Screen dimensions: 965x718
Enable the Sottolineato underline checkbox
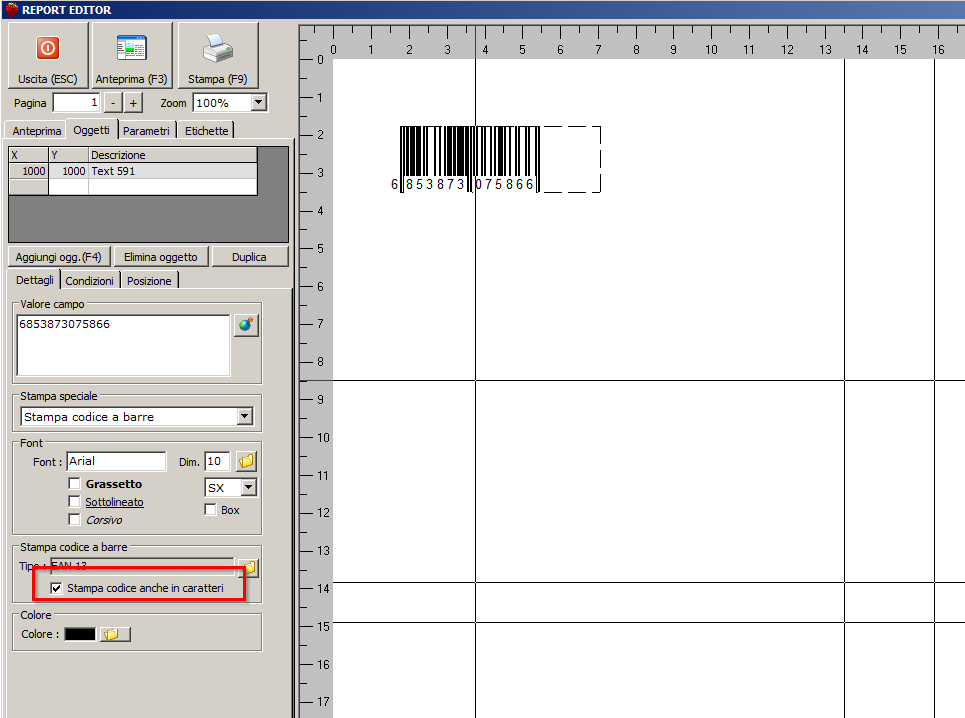click(x=74, y=501)
